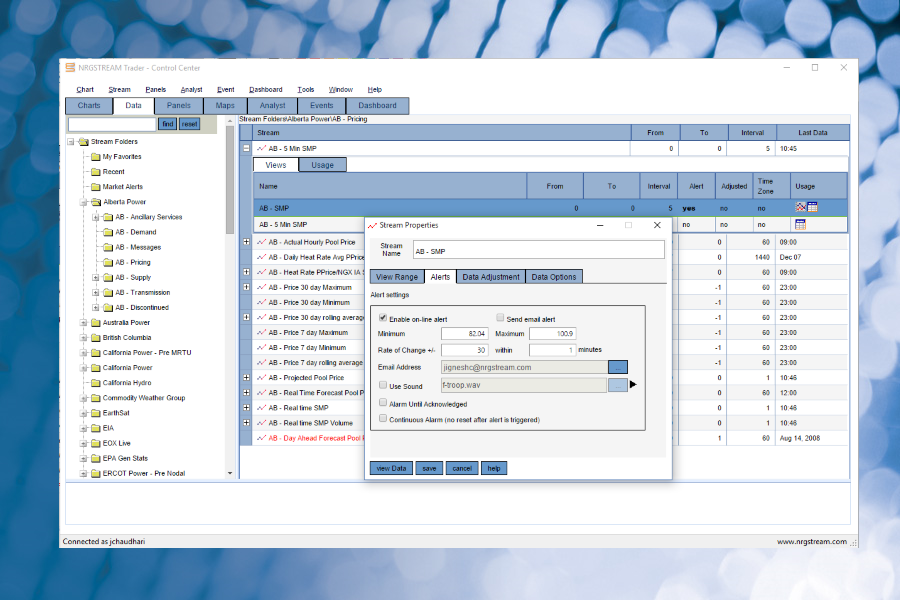Collapse the Stream Folders root node

[71, 141]
